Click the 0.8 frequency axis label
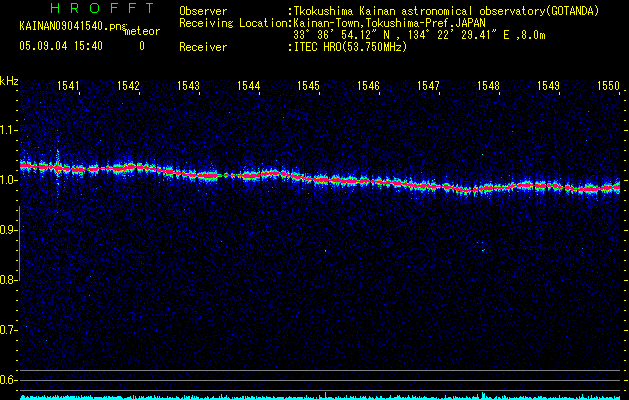The image size is (629, 400). click(x=7, y=280)
